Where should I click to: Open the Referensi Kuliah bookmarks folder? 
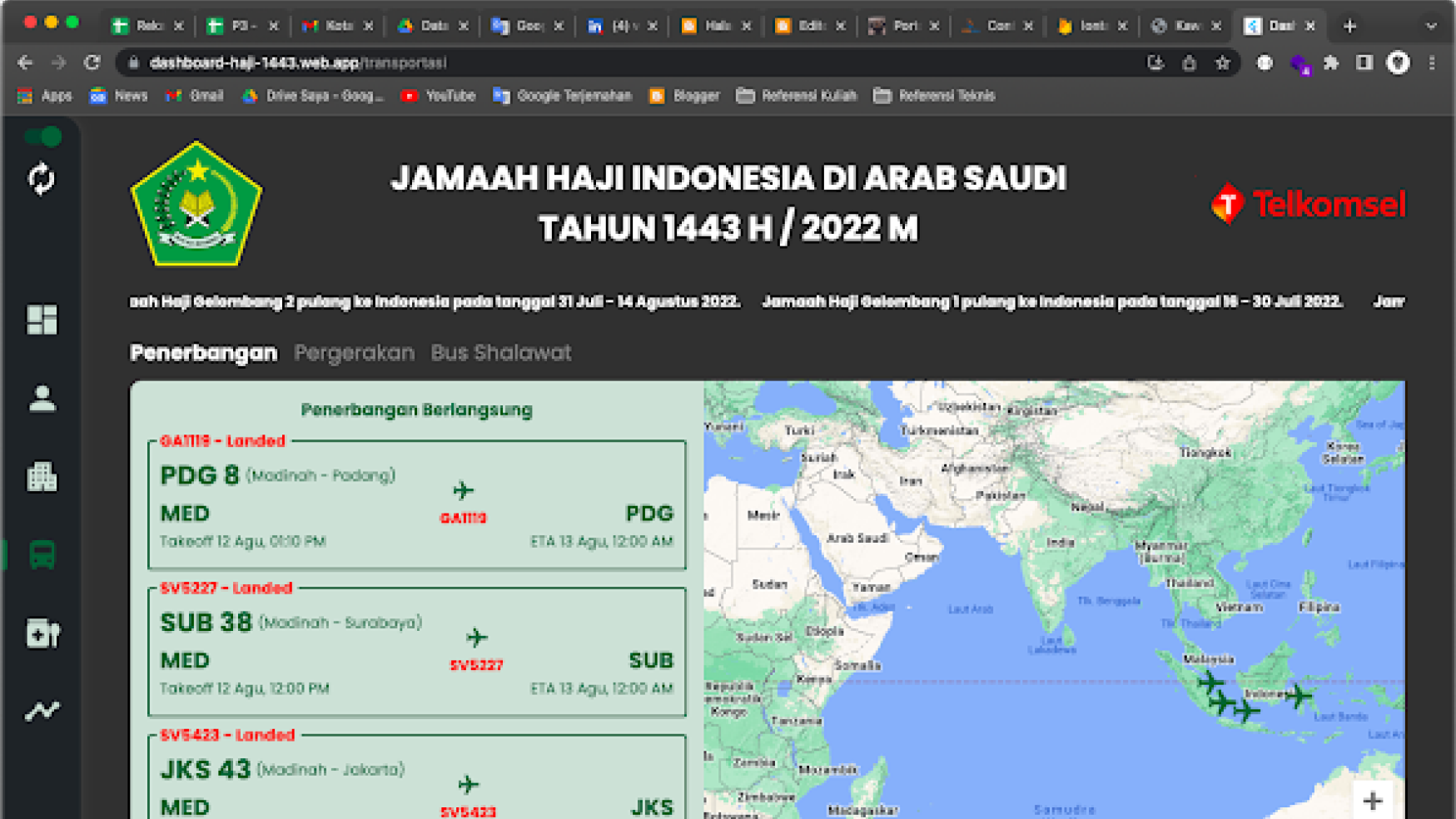tap(797, 96)
